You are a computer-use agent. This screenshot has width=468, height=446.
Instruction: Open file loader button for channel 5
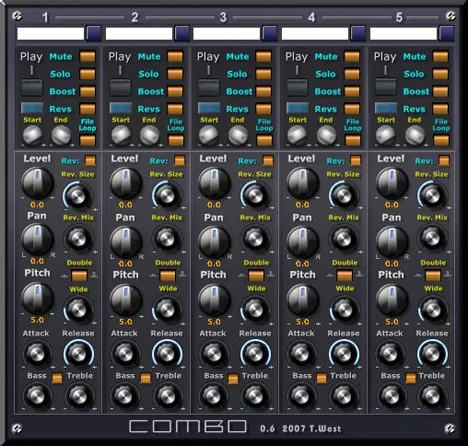pos(446,33)
